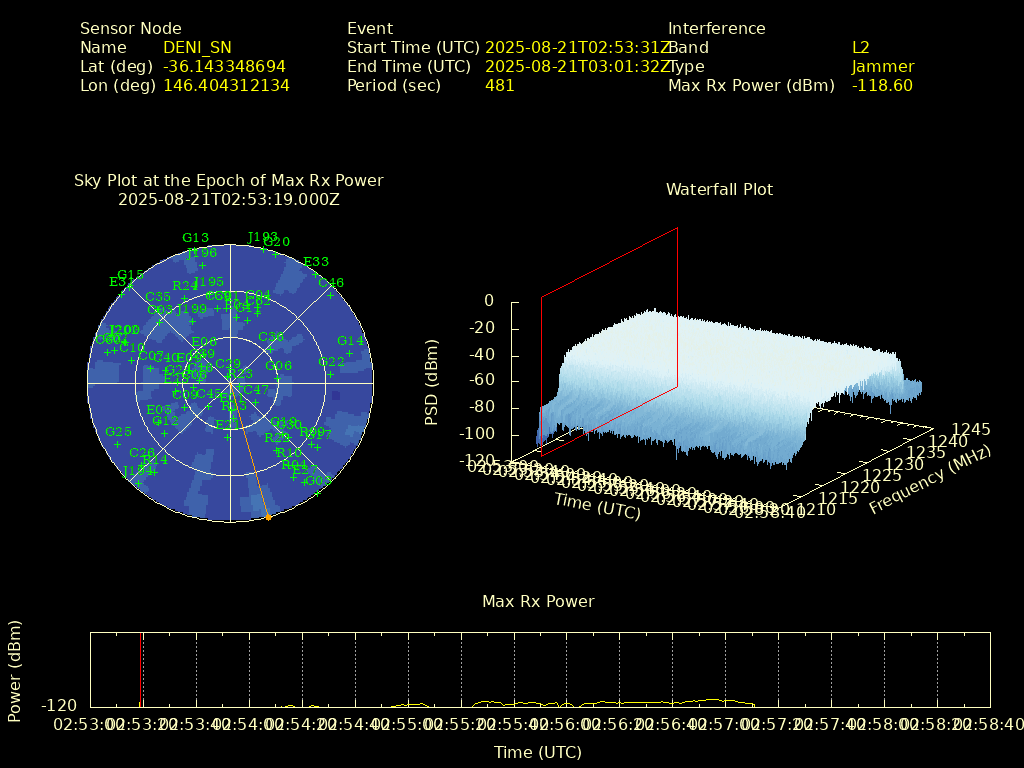Click the L2 band value

[860, 48]
